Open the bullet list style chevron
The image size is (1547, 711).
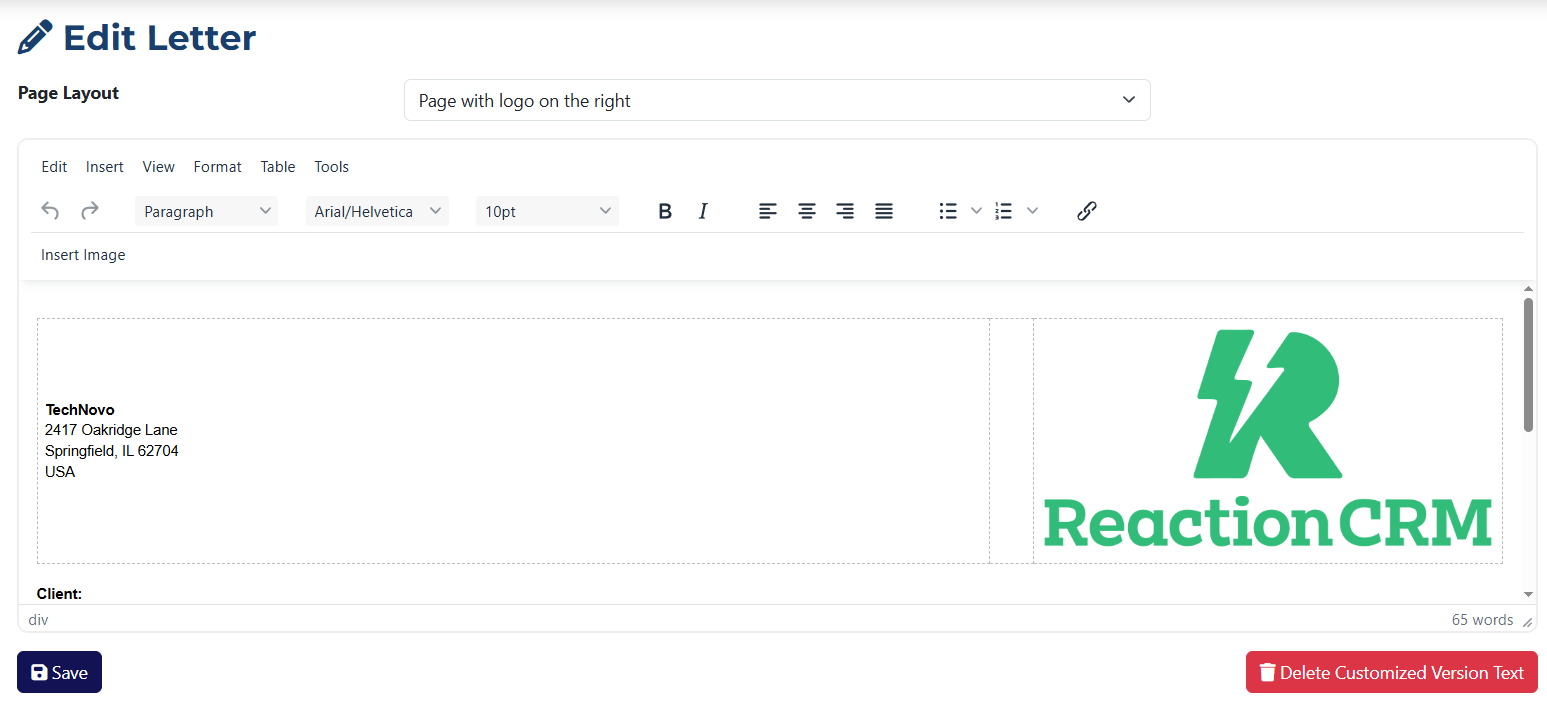[x=975, y=211]
